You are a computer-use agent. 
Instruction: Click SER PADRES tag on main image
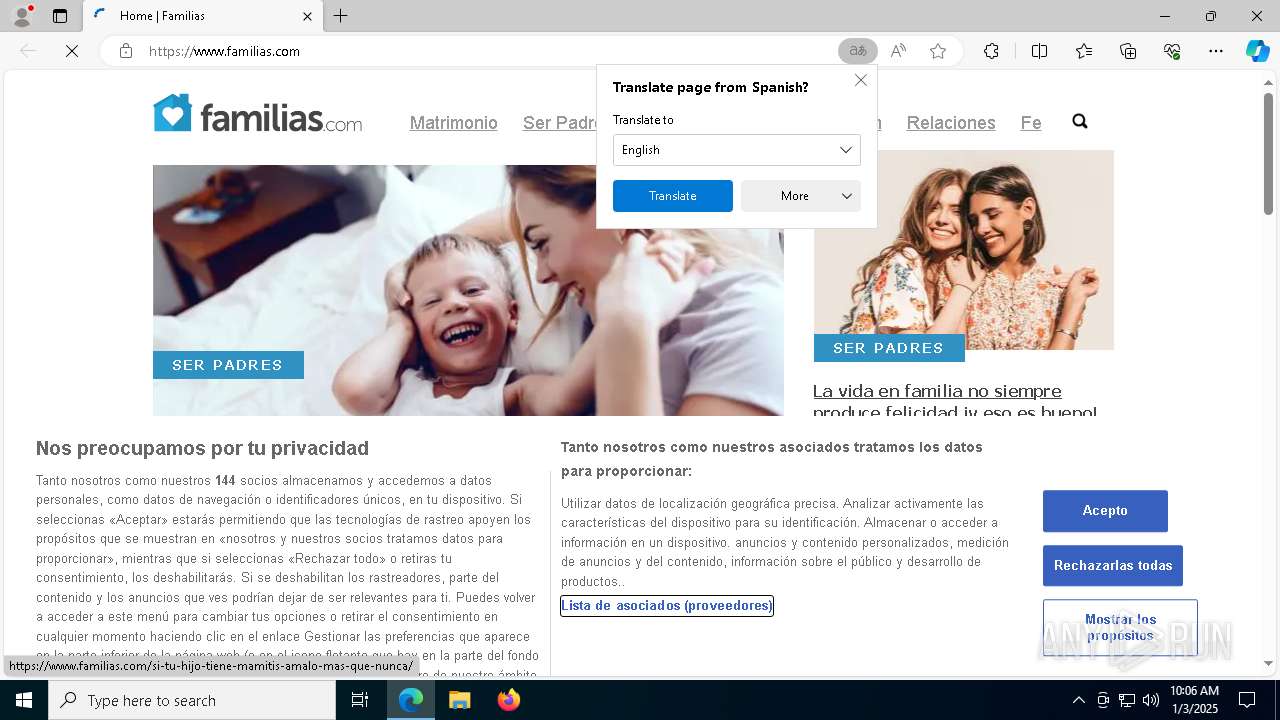[228, 365]
